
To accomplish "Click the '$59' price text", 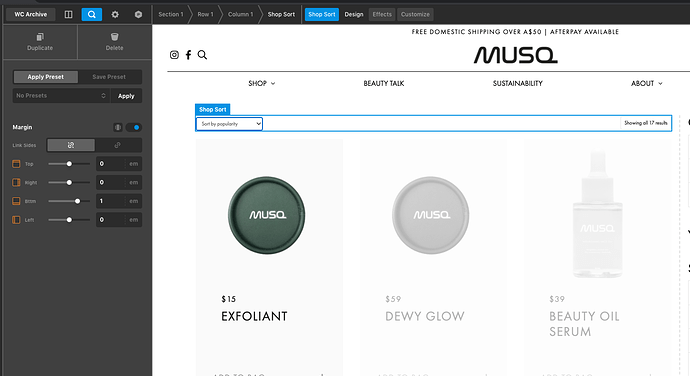I will (x=393, y=299).
